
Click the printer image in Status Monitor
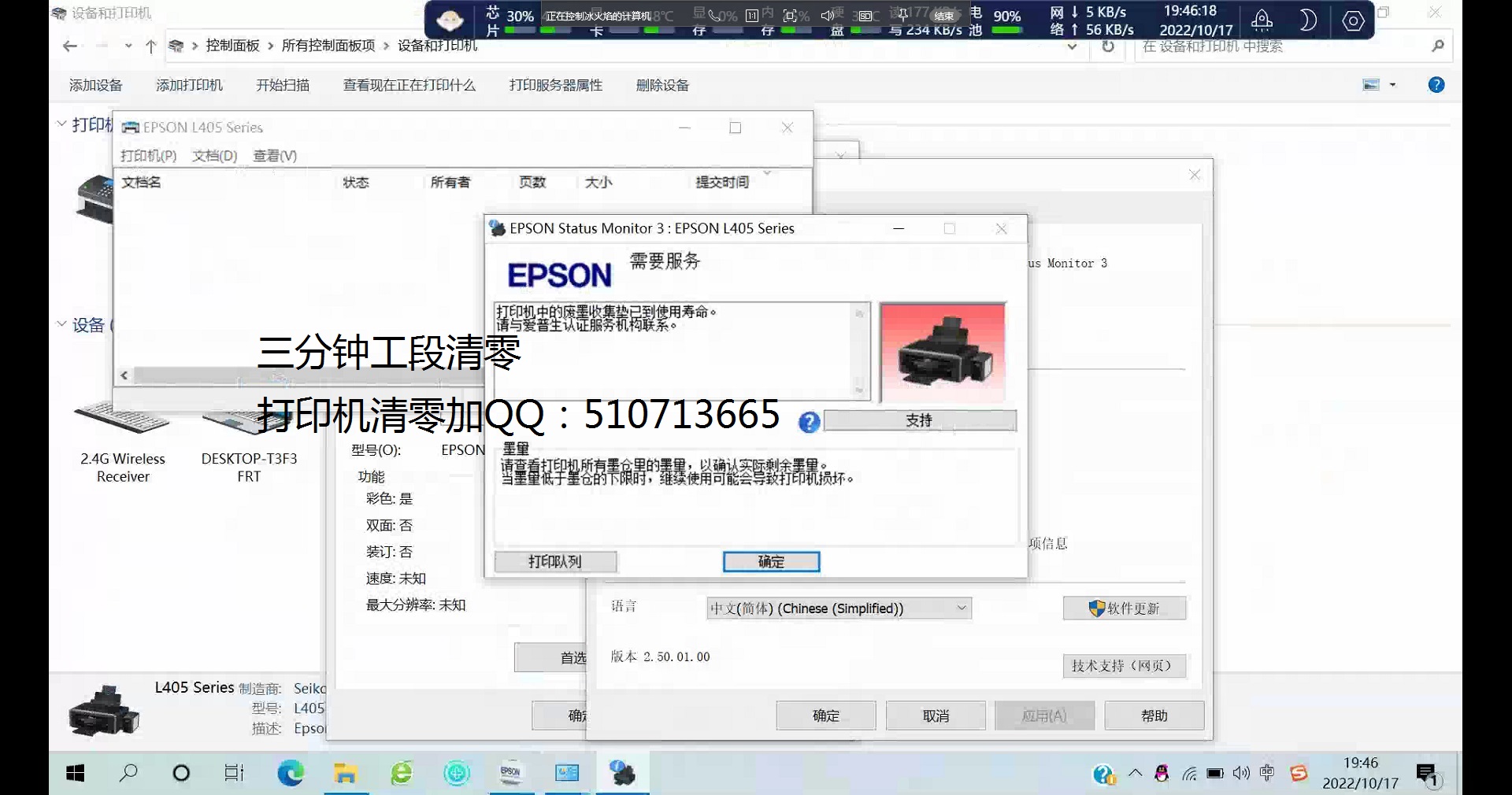pyautogui.click(x=943, y=353)
